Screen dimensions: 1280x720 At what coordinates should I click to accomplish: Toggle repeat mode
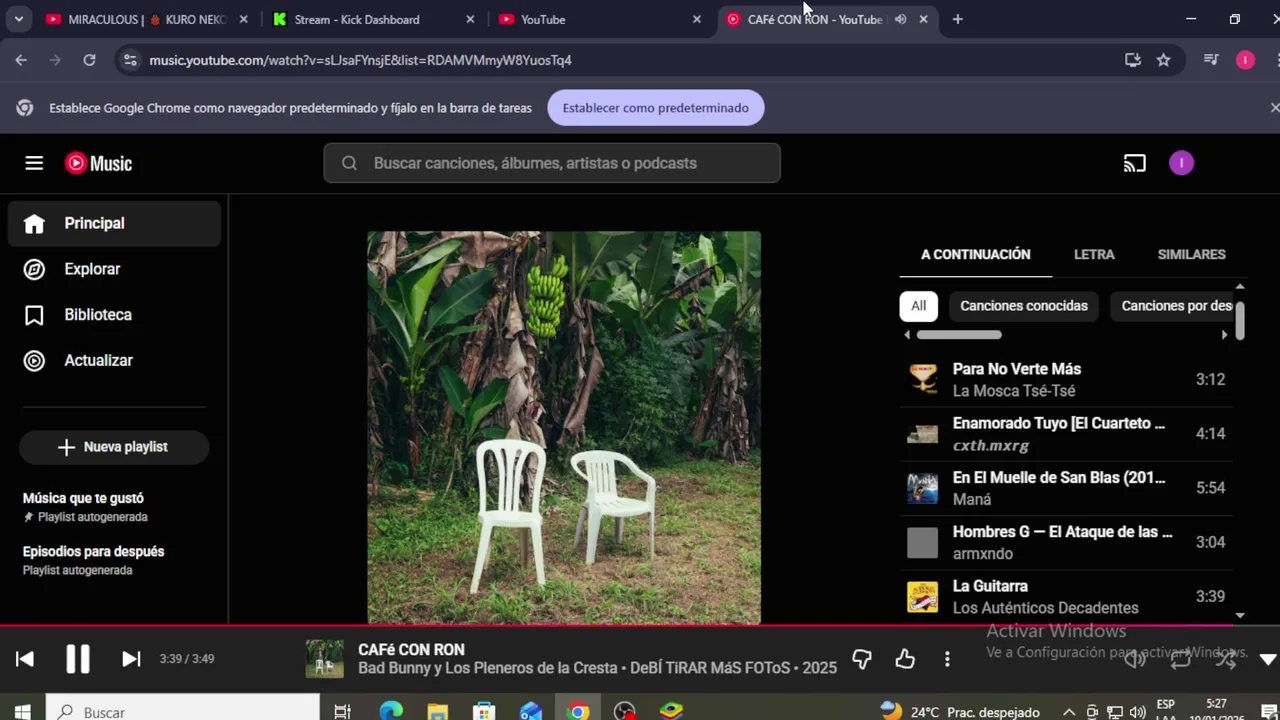point(1181,659)
